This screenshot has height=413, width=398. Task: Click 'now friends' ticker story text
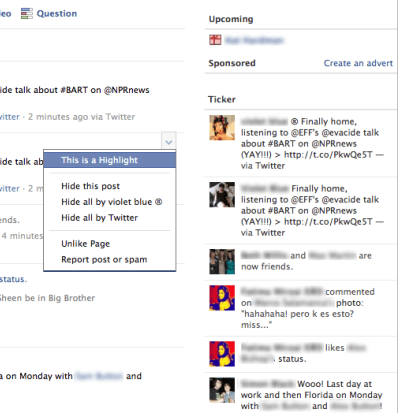pos(306,261)
